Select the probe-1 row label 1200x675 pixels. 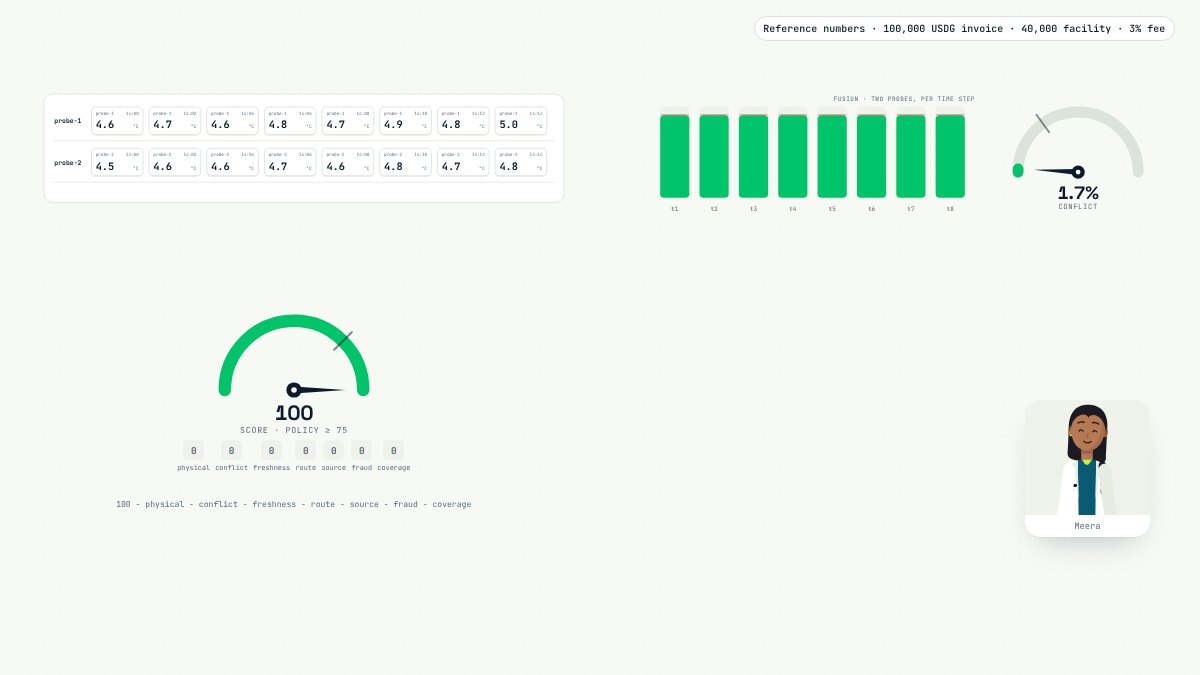point(68,121)
